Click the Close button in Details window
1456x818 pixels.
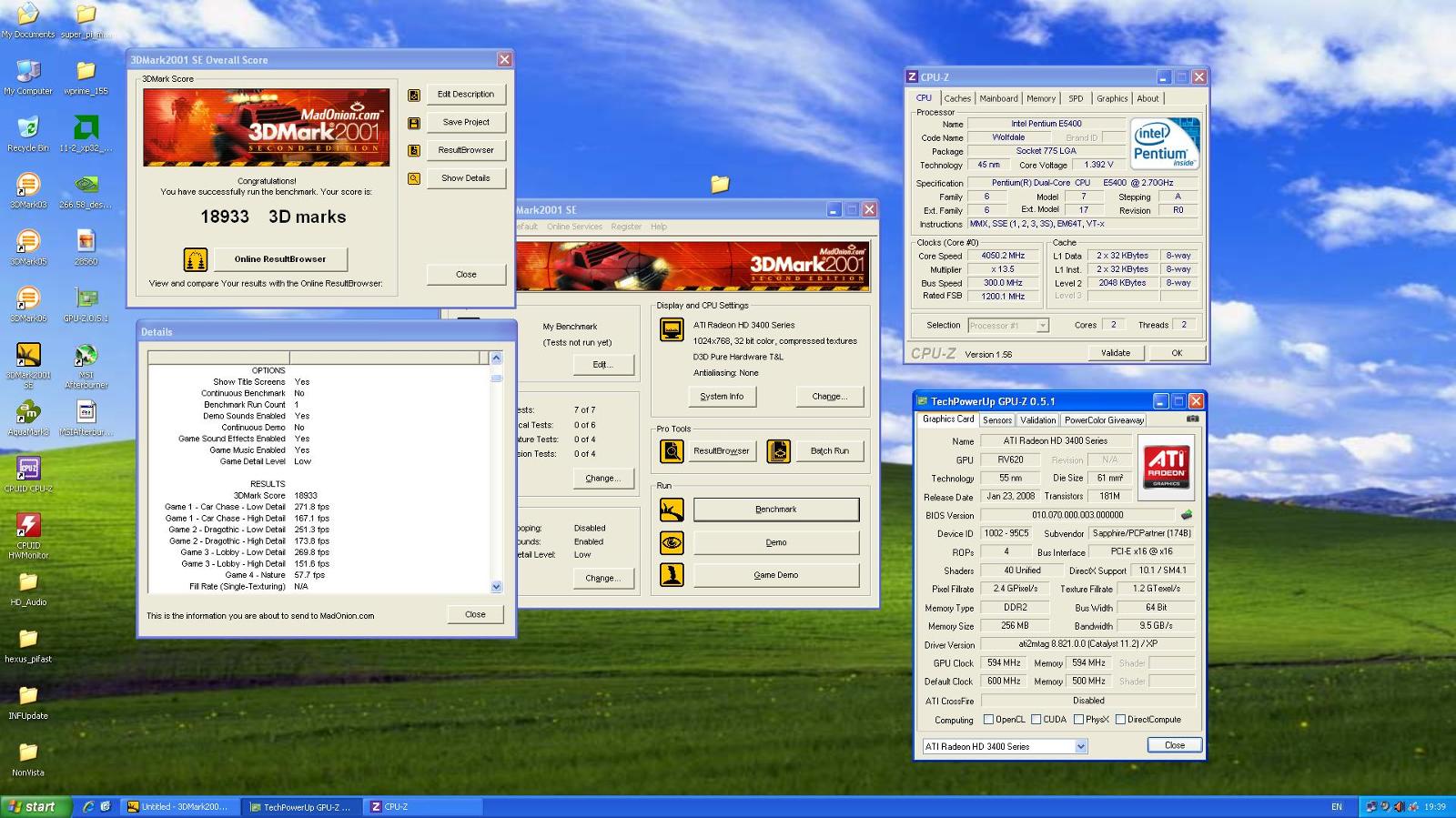(475, 614)
